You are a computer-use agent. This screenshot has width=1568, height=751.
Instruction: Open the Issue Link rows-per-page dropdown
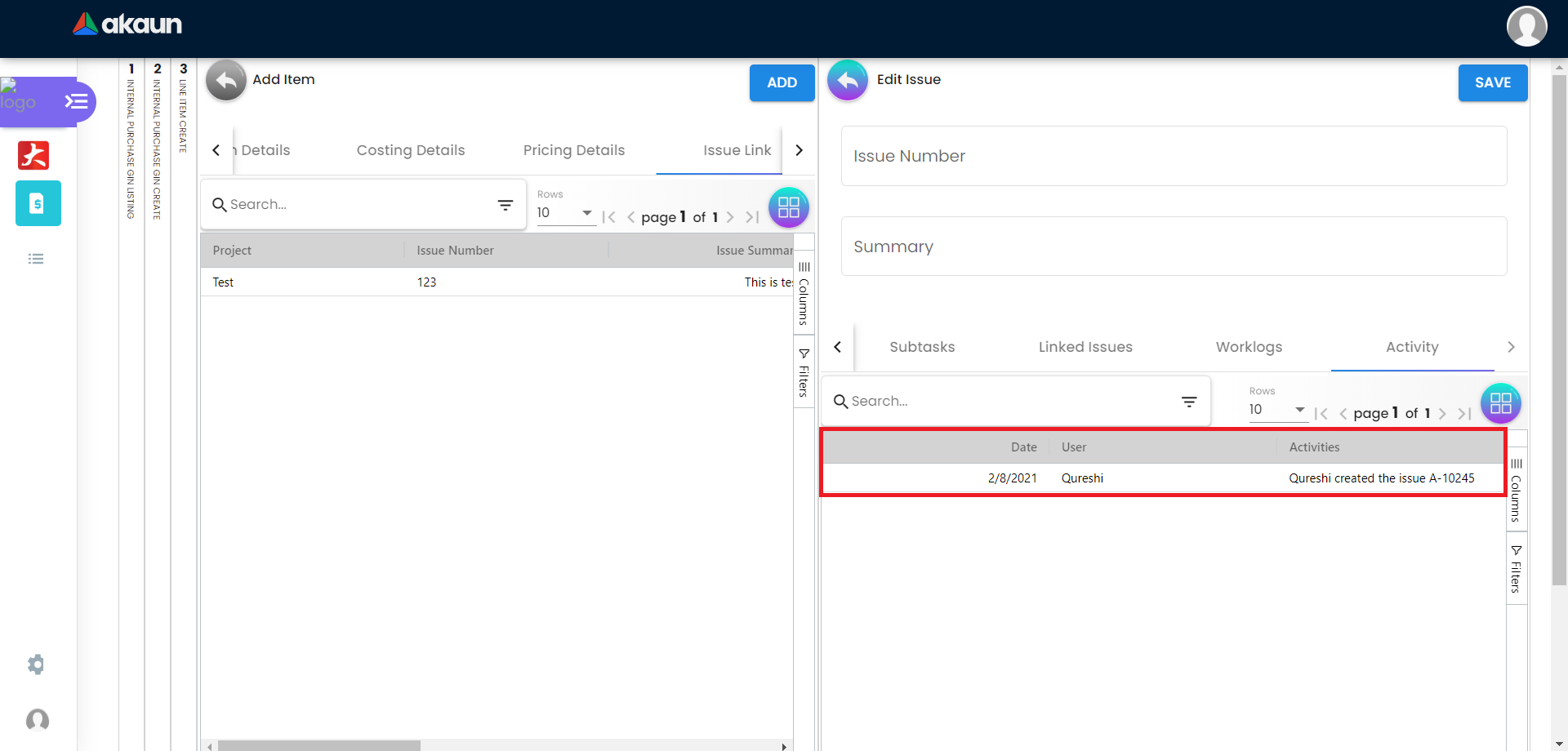[x=566, y=213]
